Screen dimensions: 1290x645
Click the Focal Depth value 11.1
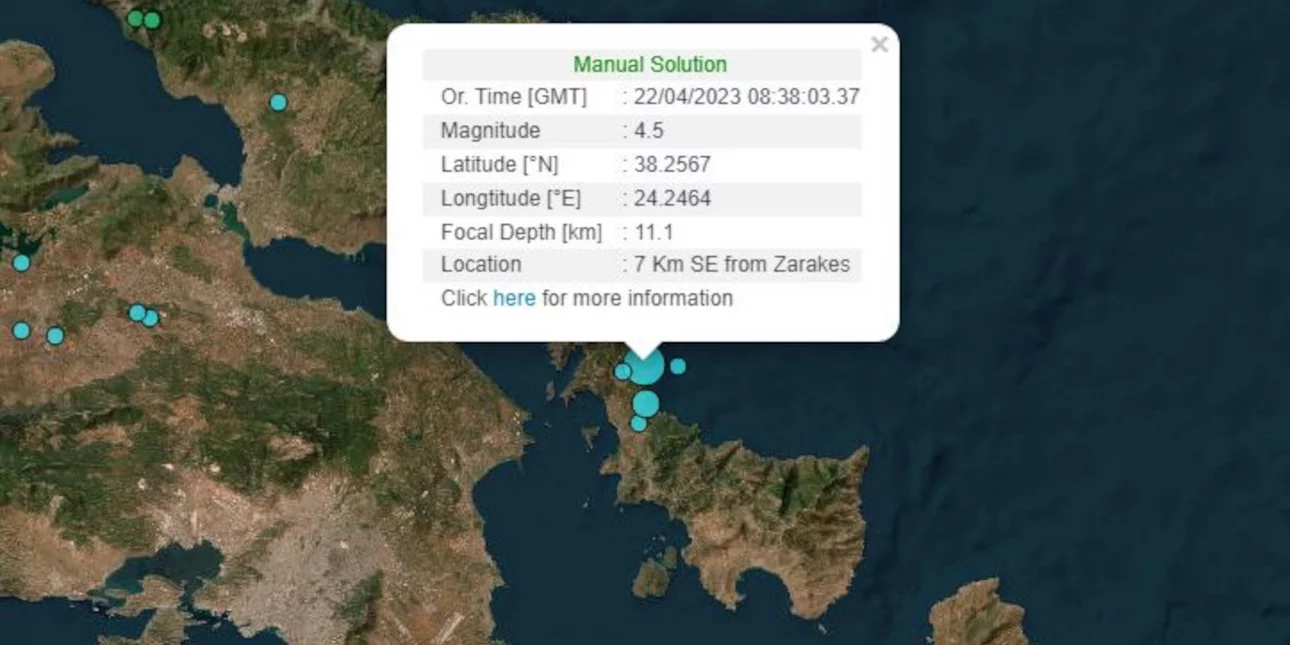[x=654, y=232]
